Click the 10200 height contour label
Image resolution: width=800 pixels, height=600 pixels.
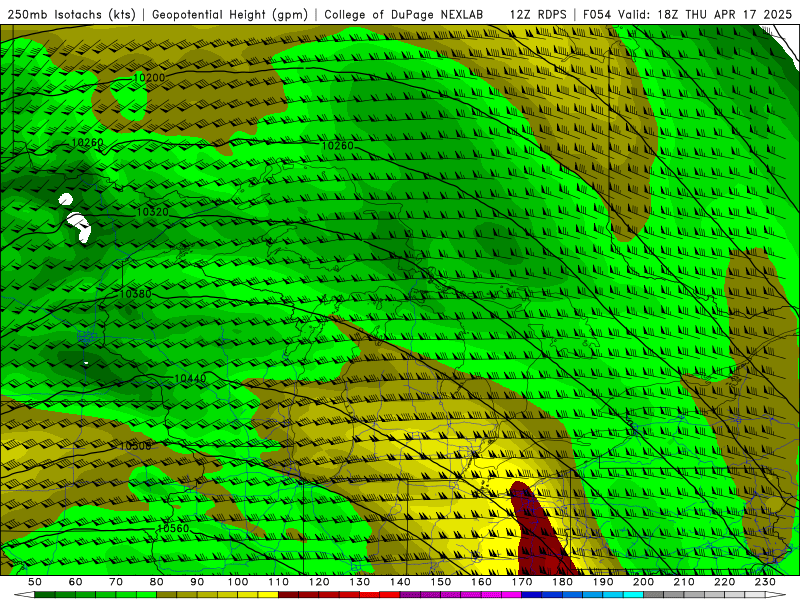[x=149, y=78]
